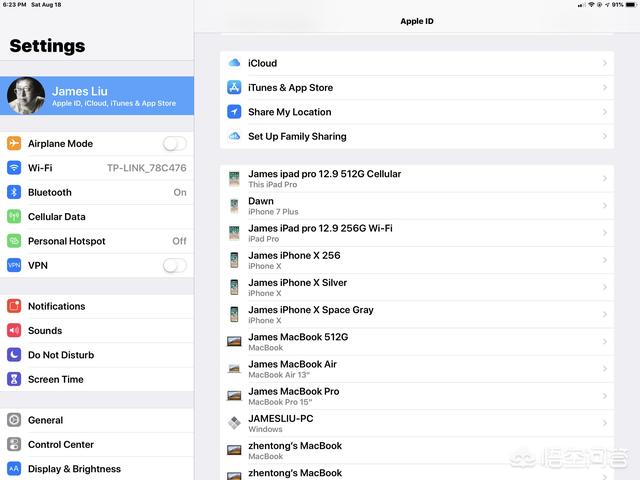The height and width of the screenshot is (480, 640).
Task: Tap the Airplane Mode orange icon
Action: (x=14, y=143)
